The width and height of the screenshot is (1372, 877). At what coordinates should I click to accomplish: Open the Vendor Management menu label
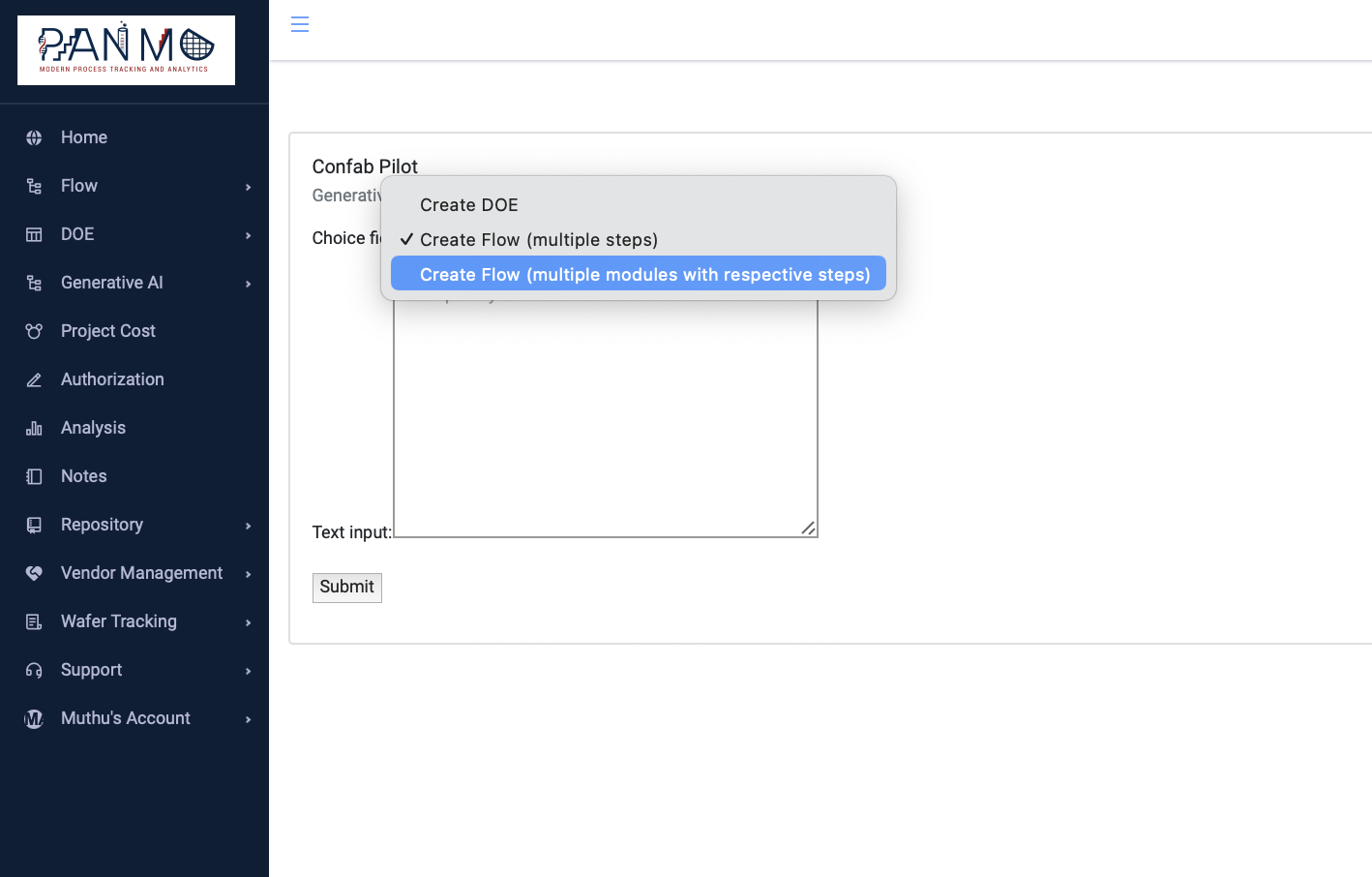[x=142, y=573]
